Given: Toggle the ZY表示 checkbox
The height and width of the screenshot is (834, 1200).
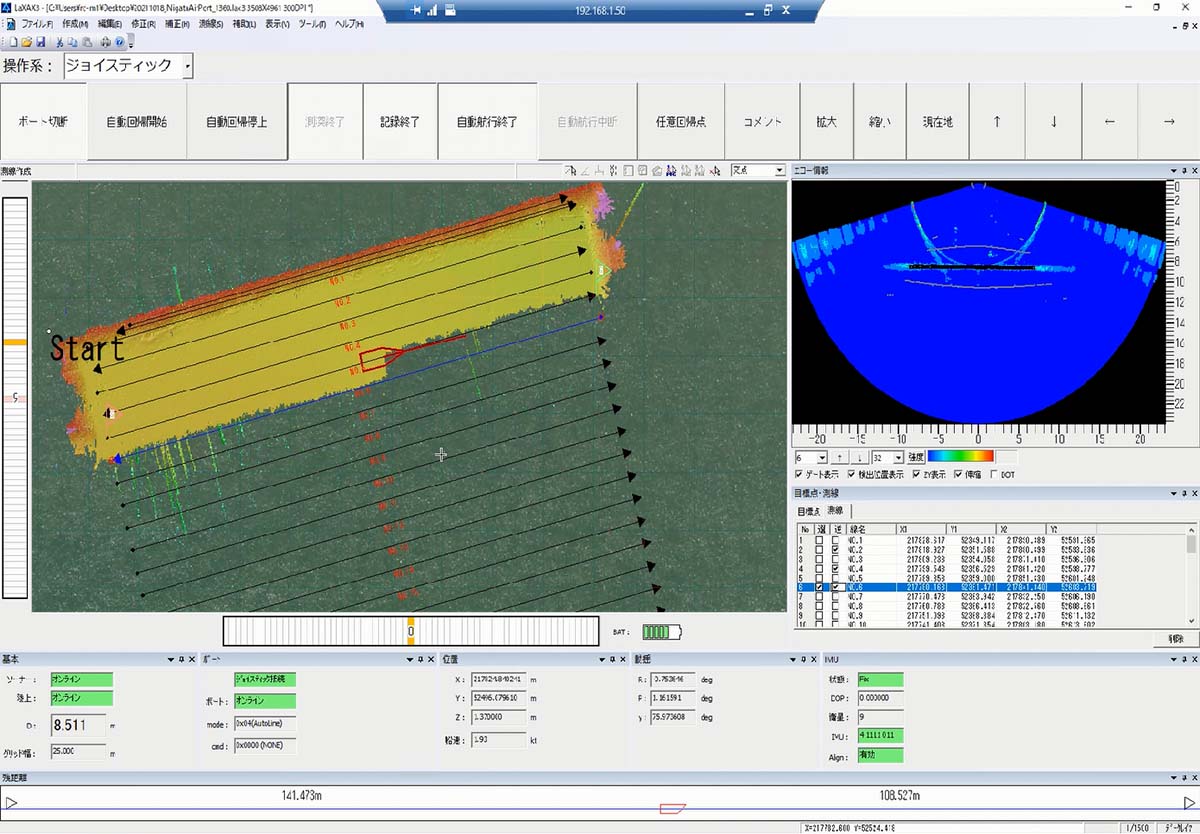Looking at the screenshot, I should pos(917,474).
